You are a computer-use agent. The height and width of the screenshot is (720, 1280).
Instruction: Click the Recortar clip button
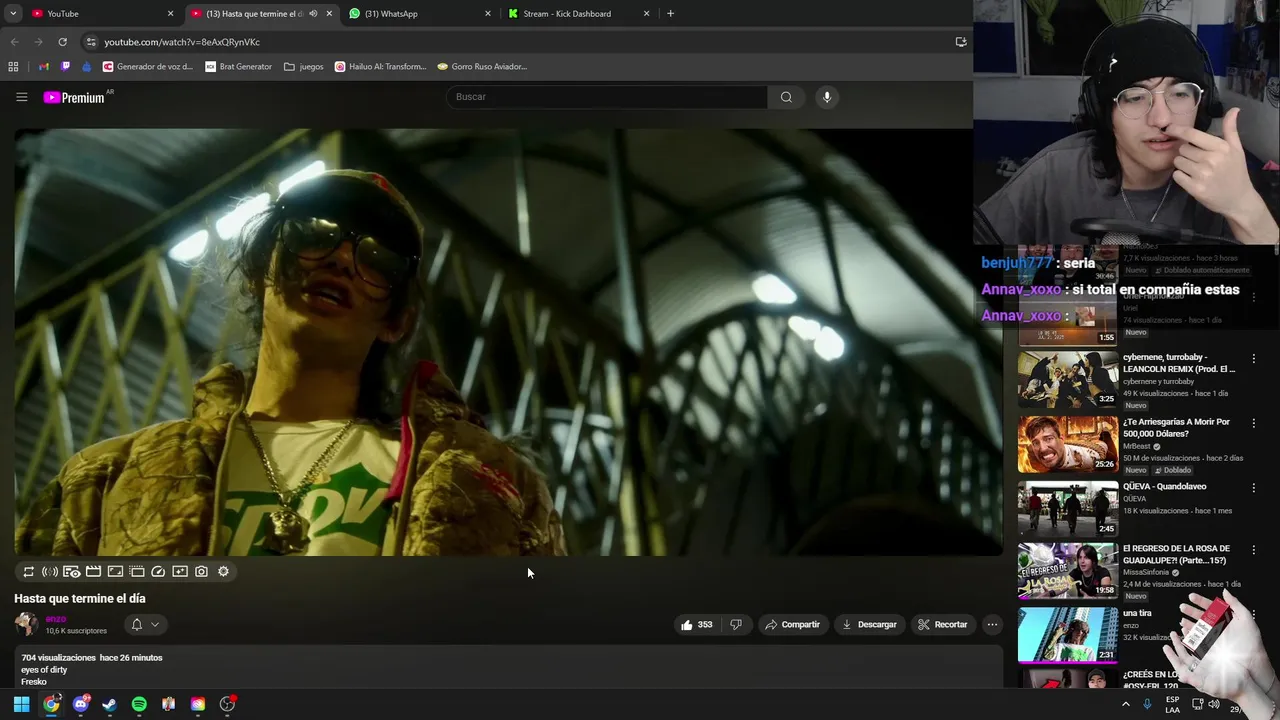click(x=943, y=625)
